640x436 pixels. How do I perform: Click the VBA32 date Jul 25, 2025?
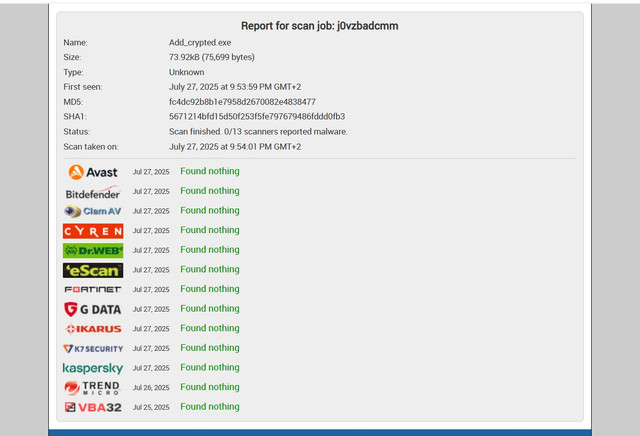151,407
